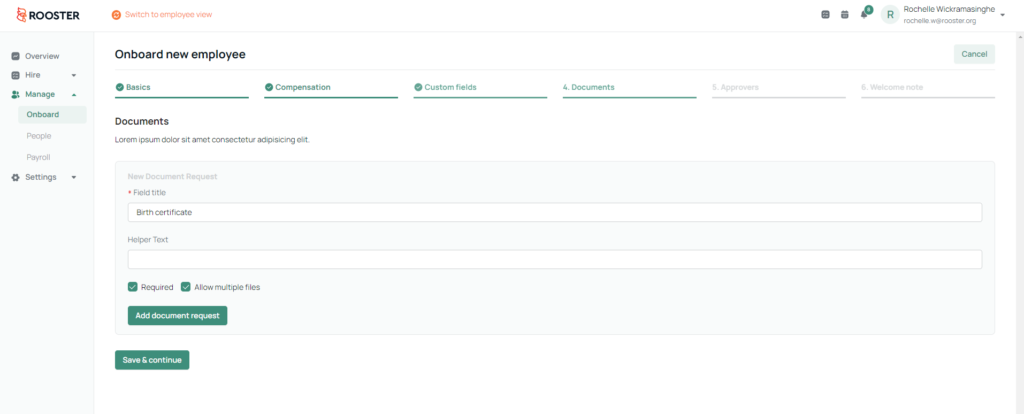The height and width of the screenshot is (414, 1024).
Task: Expand the Settings menu arrow
Action: [x=74, y=177]
